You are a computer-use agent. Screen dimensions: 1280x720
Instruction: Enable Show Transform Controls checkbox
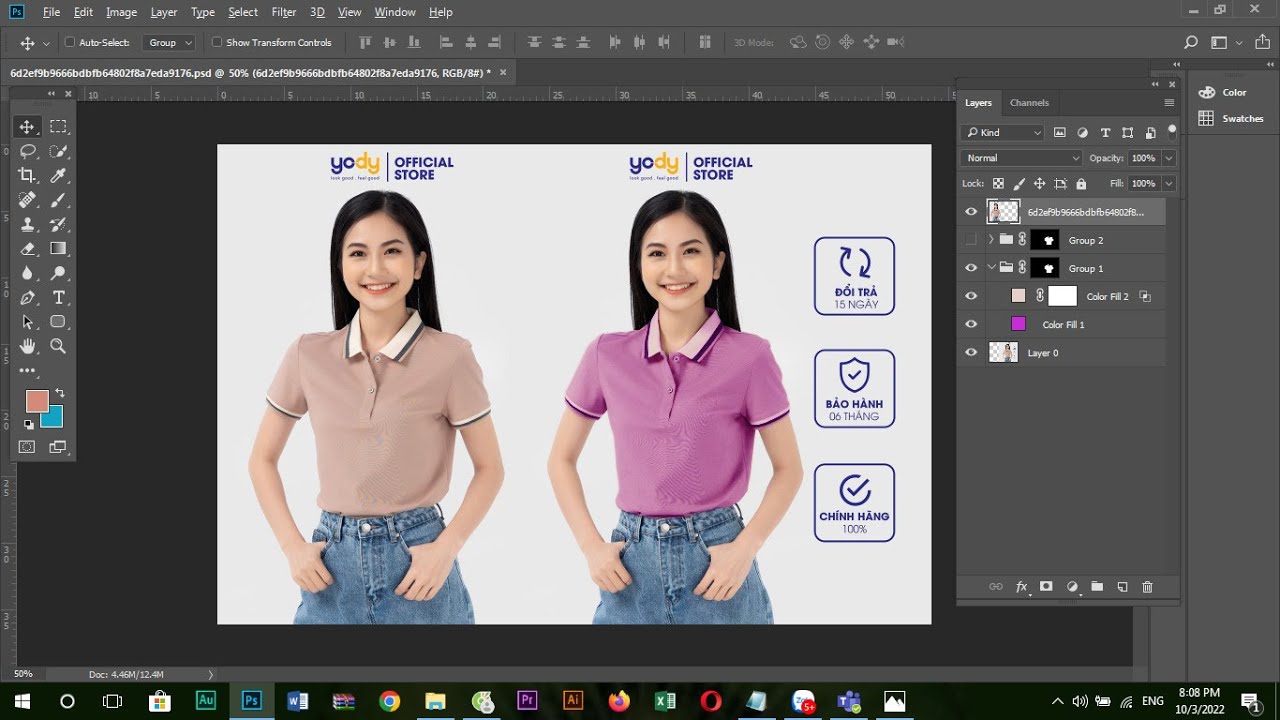(216, 43)
